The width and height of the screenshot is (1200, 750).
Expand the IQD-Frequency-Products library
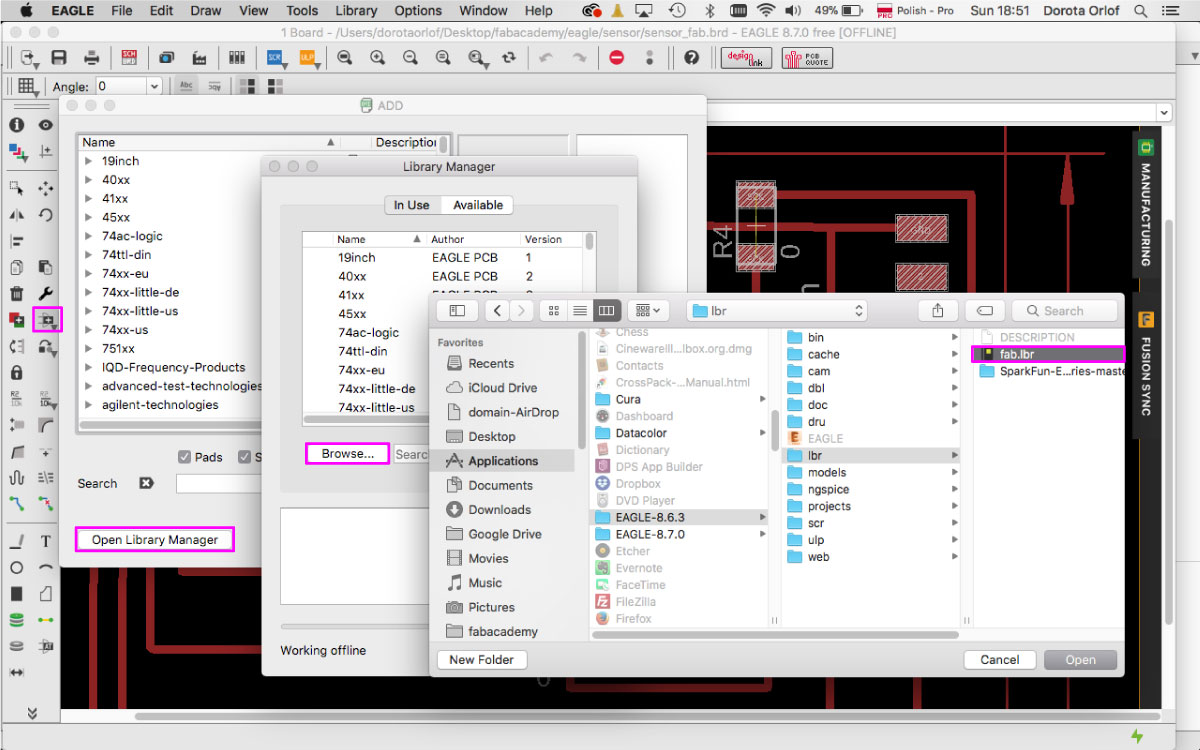88,367
